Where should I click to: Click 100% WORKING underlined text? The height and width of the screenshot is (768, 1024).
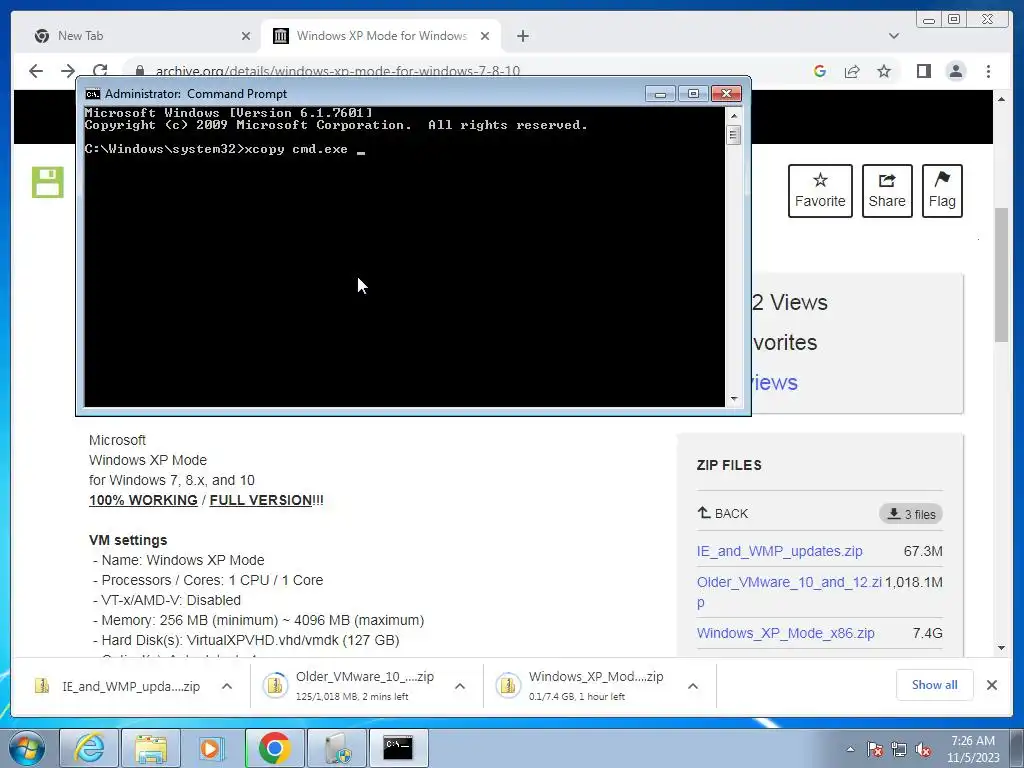coord(143,500)
